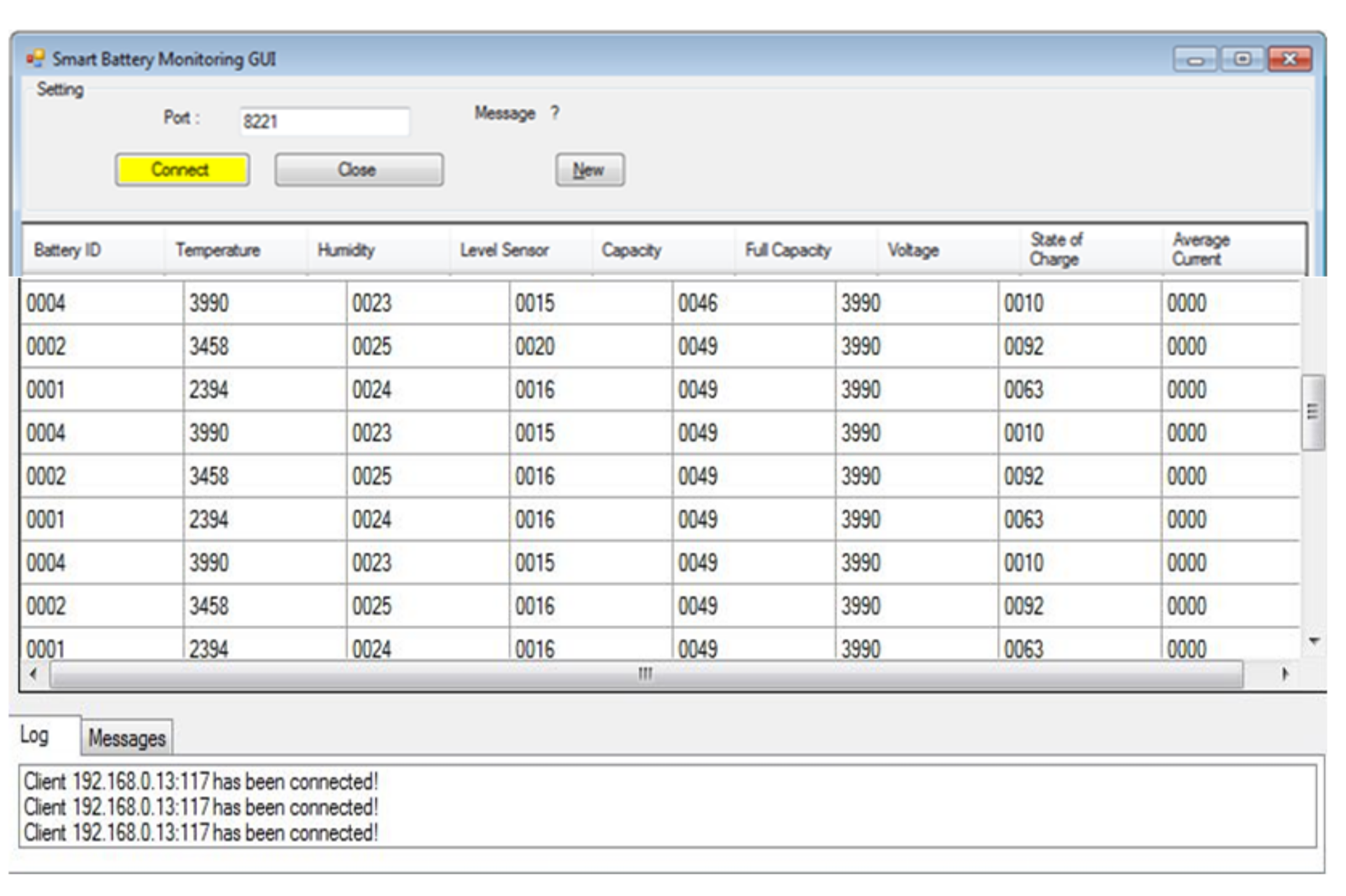Screen dimensions: 1346x896
Task: Select the cell containing 0046
Action: (x=754, y=303)
